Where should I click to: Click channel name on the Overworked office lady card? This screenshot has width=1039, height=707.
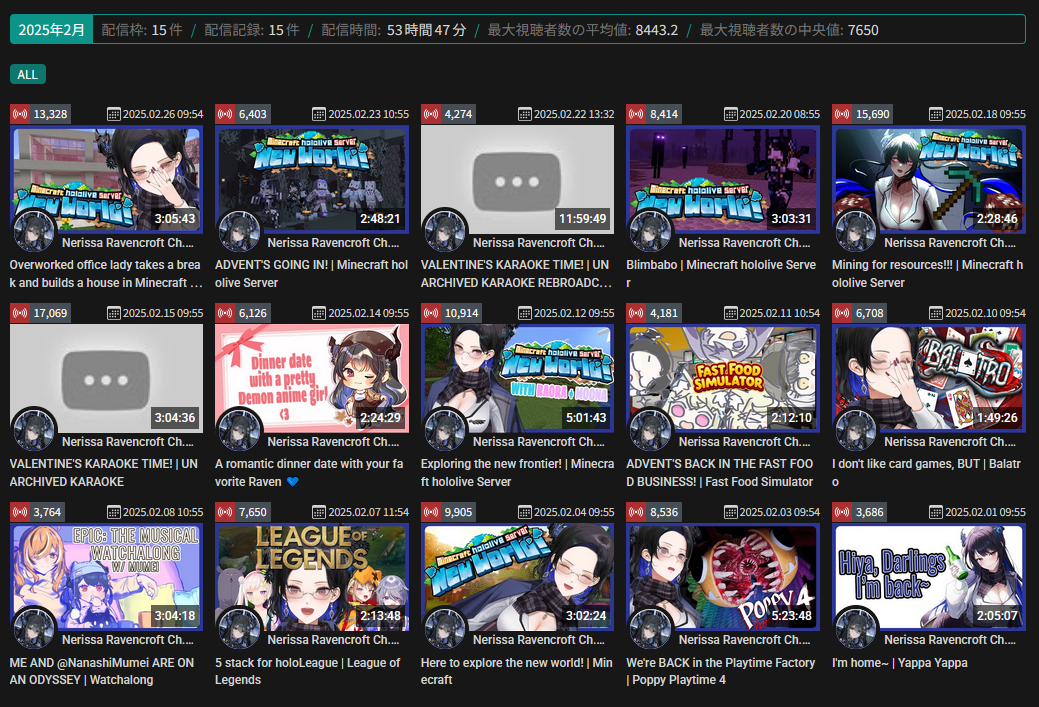pos(128,243)
